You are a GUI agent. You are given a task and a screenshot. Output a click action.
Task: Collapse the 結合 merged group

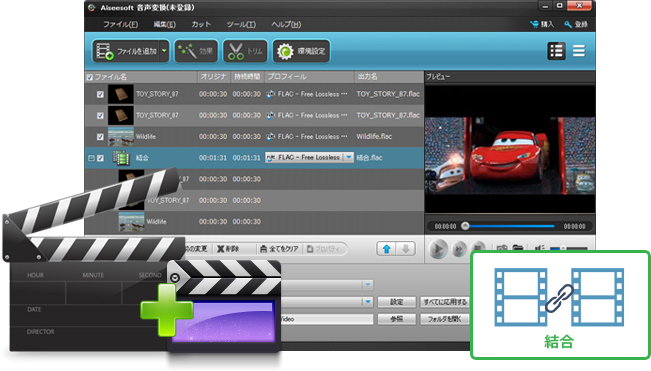tap(91, 158)
